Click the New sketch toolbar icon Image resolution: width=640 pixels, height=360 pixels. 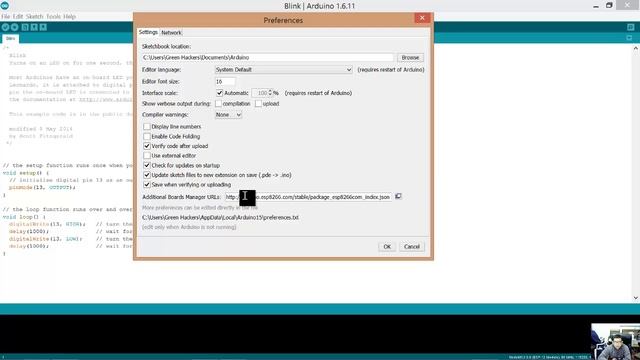coord(25,27)
